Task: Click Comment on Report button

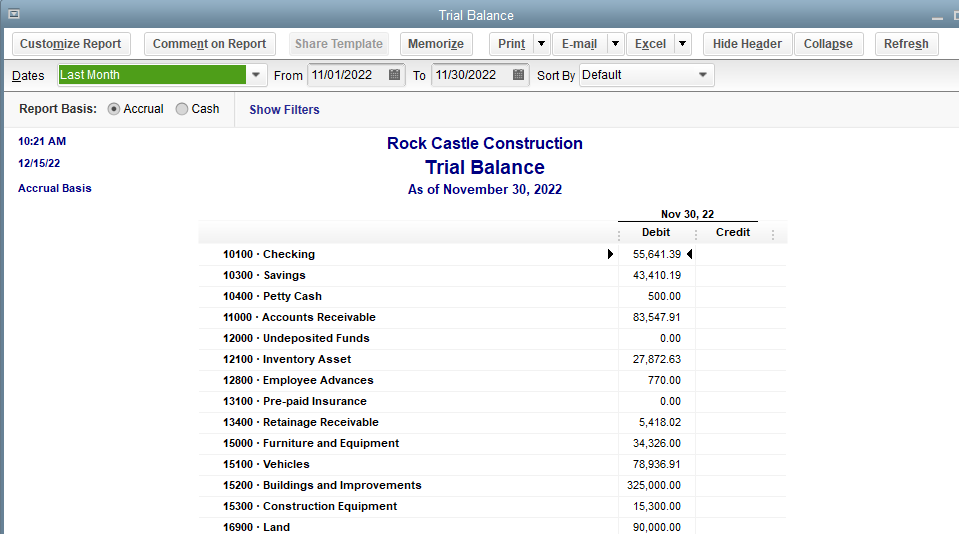Action: [209, 44]
